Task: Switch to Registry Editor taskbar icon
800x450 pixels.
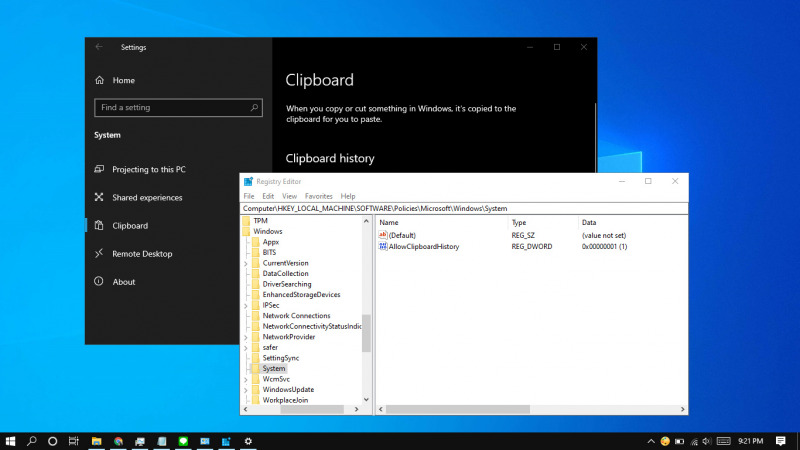Action: click(x=226, y=441)
